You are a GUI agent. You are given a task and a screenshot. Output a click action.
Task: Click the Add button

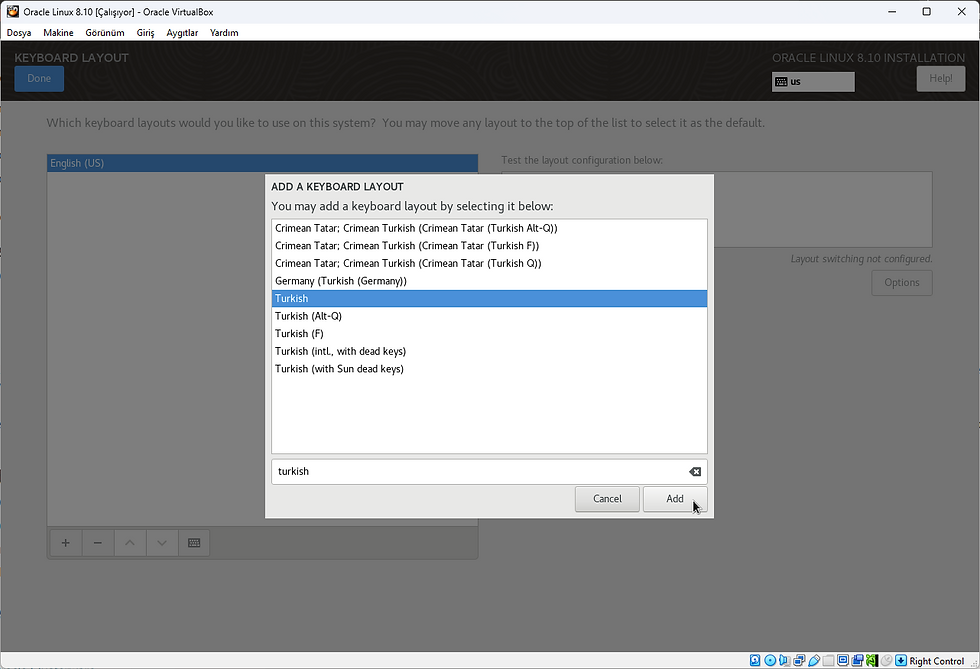(x=674, y=499)
